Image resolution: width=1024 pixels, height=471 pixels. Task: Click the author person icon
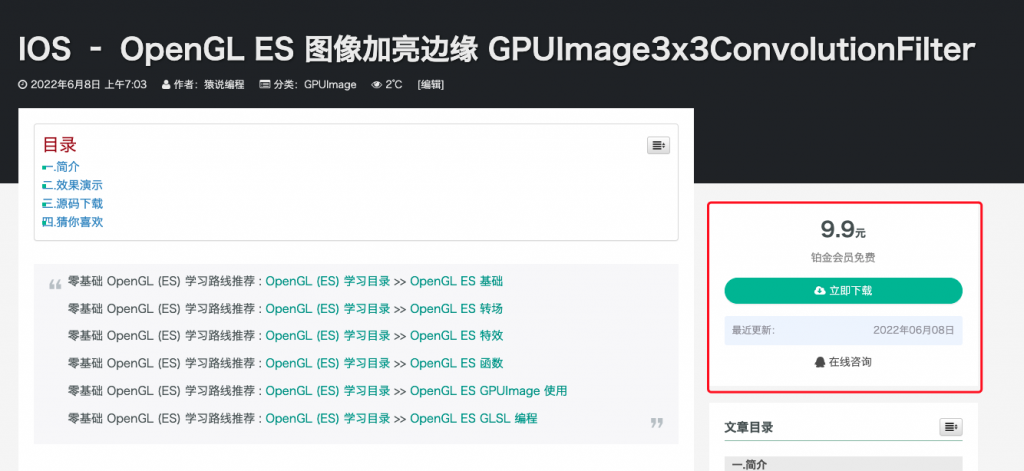(166, 84)
